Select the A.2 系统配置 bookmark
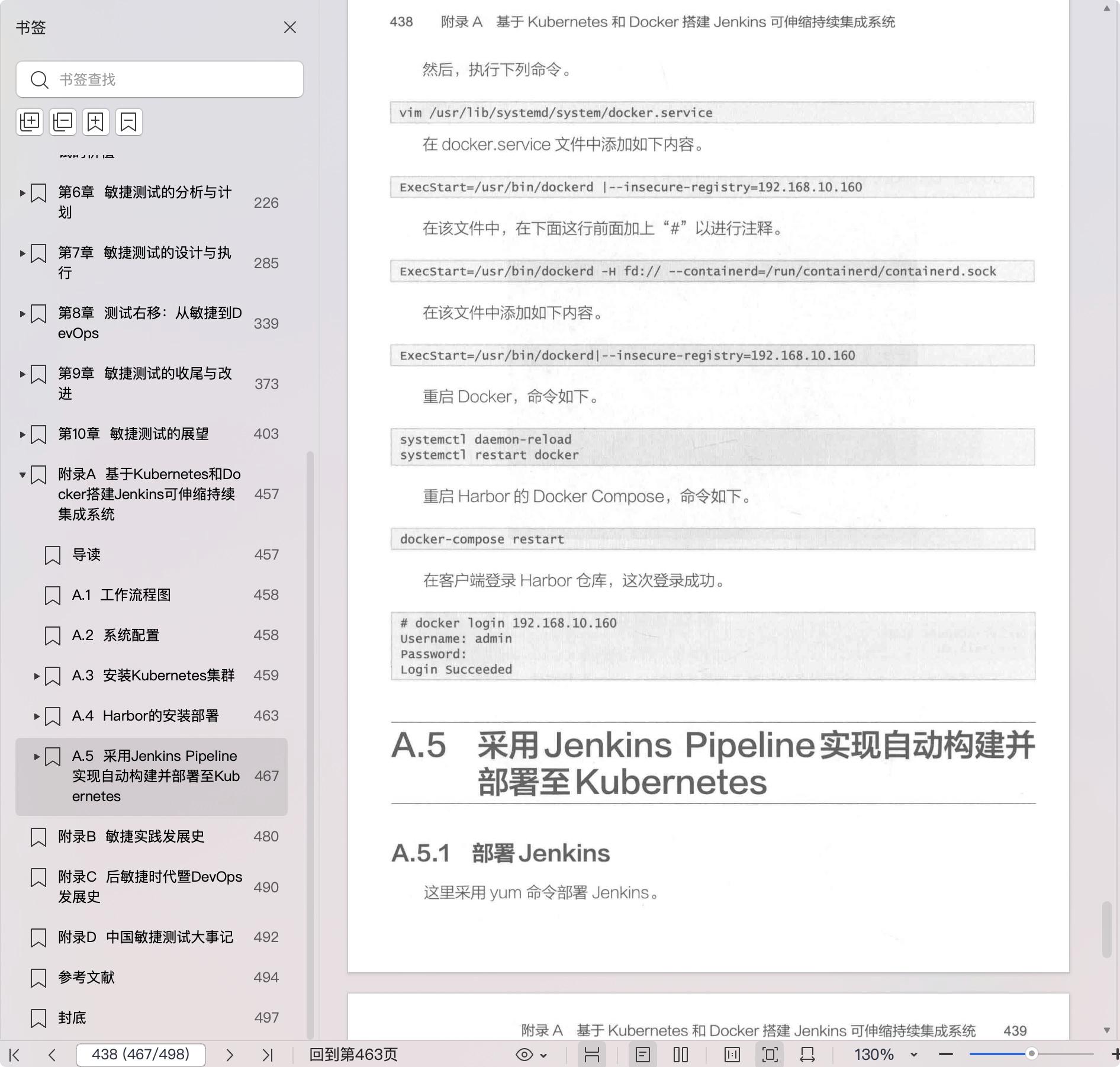Screen dimensions: 1120x1067 (x=131, y=635)
